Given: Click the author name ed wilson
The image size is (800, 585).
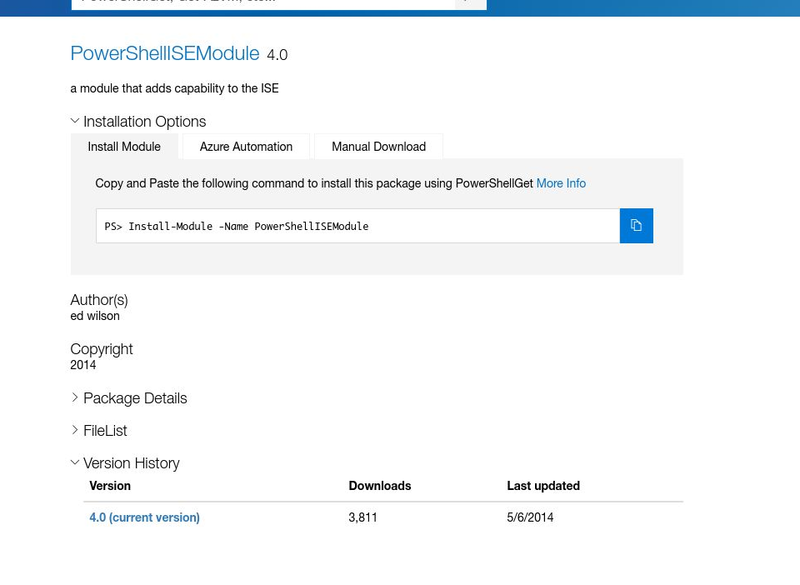Looking at the screenshot, I should 95,316.
